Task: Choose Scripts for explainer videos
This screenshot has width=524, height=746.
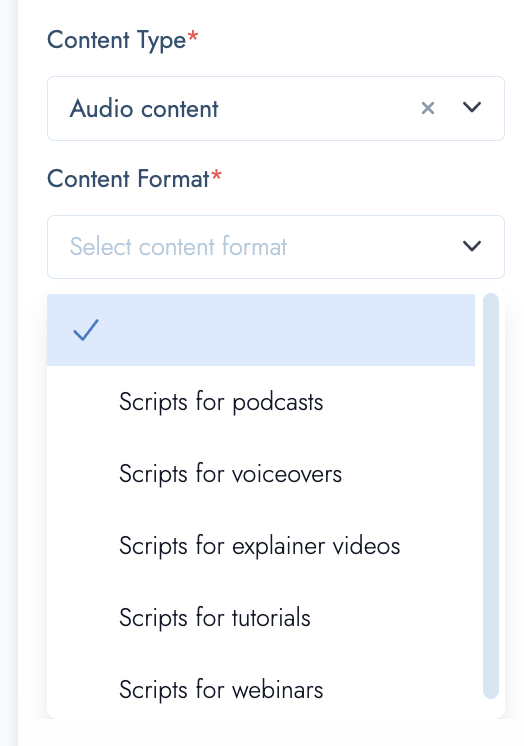Action: [x=261, y=546]
